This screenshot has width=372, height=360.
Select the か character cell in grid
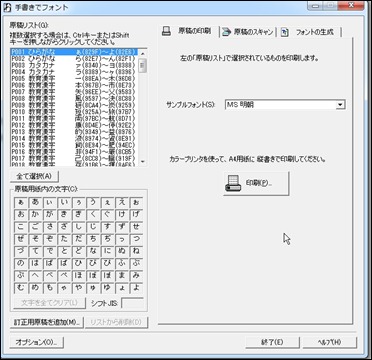pos(35,214)
